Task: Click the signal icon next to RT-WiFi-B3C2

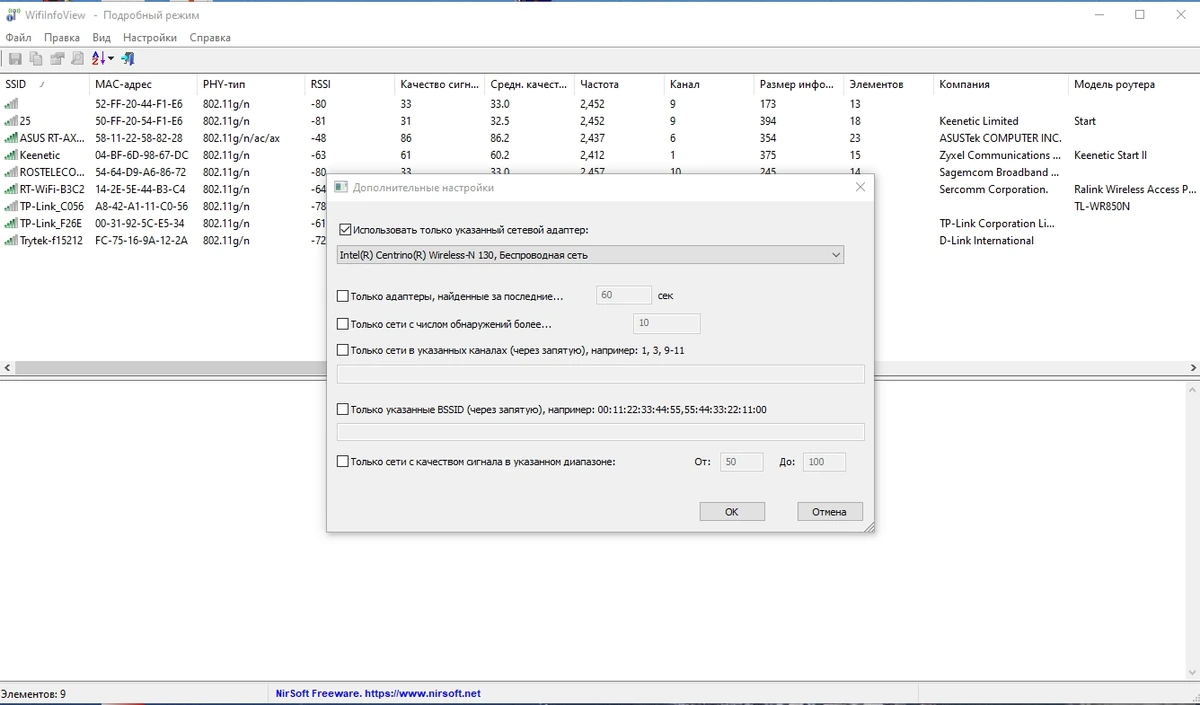Action: (11, 189)
